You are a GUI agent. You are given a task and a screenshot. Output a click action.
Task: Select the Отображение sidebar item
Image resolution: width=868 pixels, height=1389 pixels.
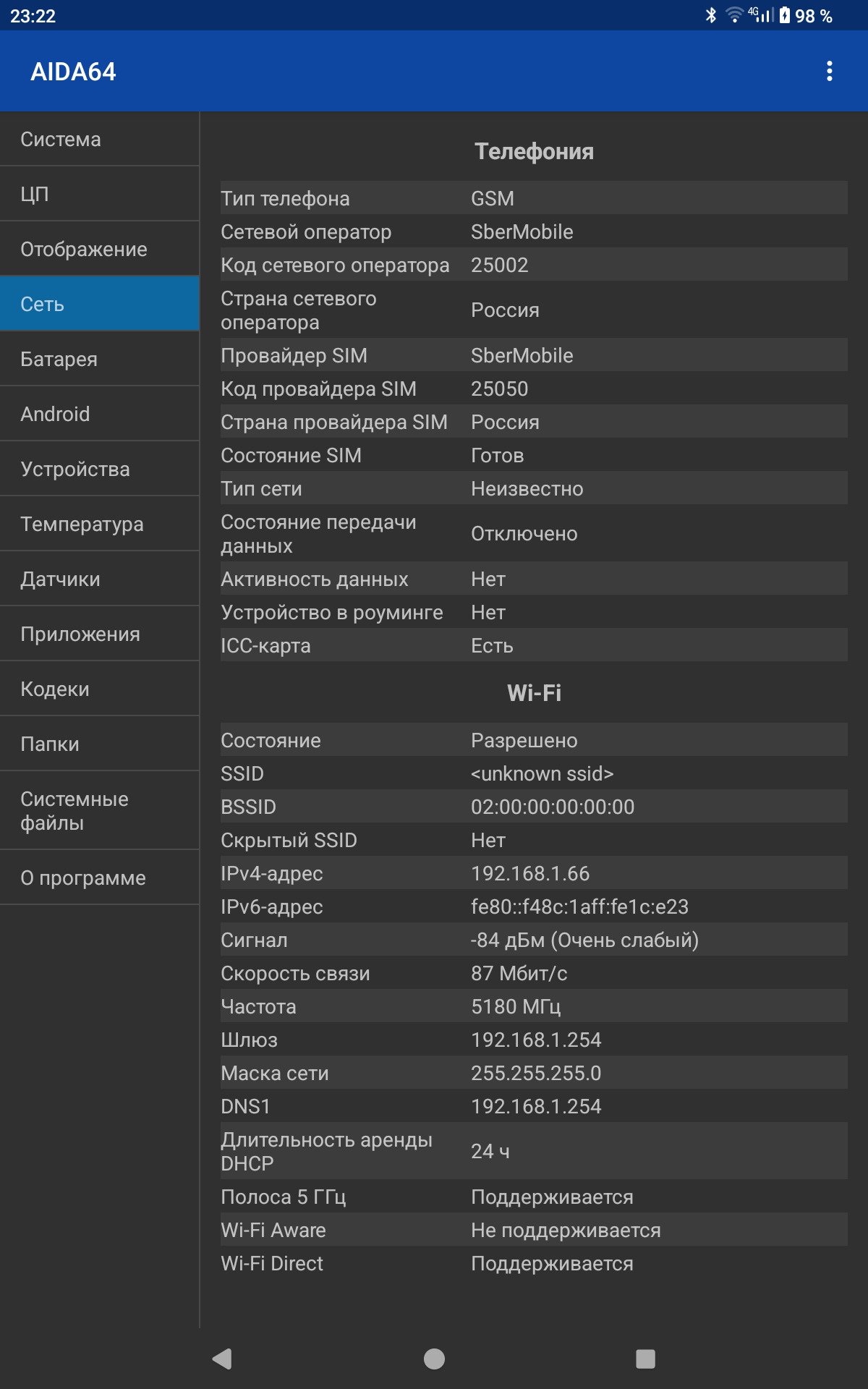[x=100, y=249]
